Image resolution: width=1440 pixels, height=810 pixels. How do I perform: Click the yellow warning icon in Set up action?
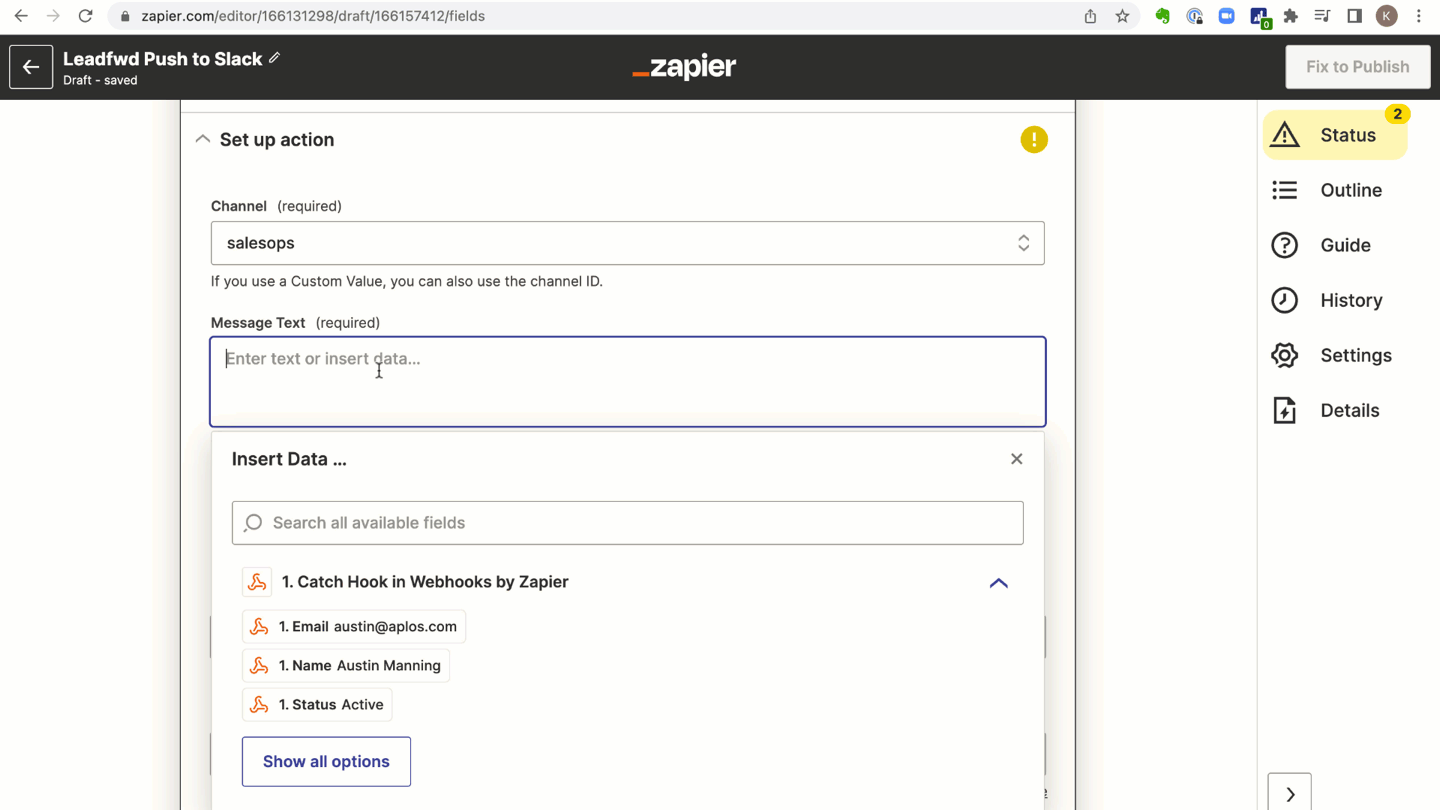tap(1034, 140)
